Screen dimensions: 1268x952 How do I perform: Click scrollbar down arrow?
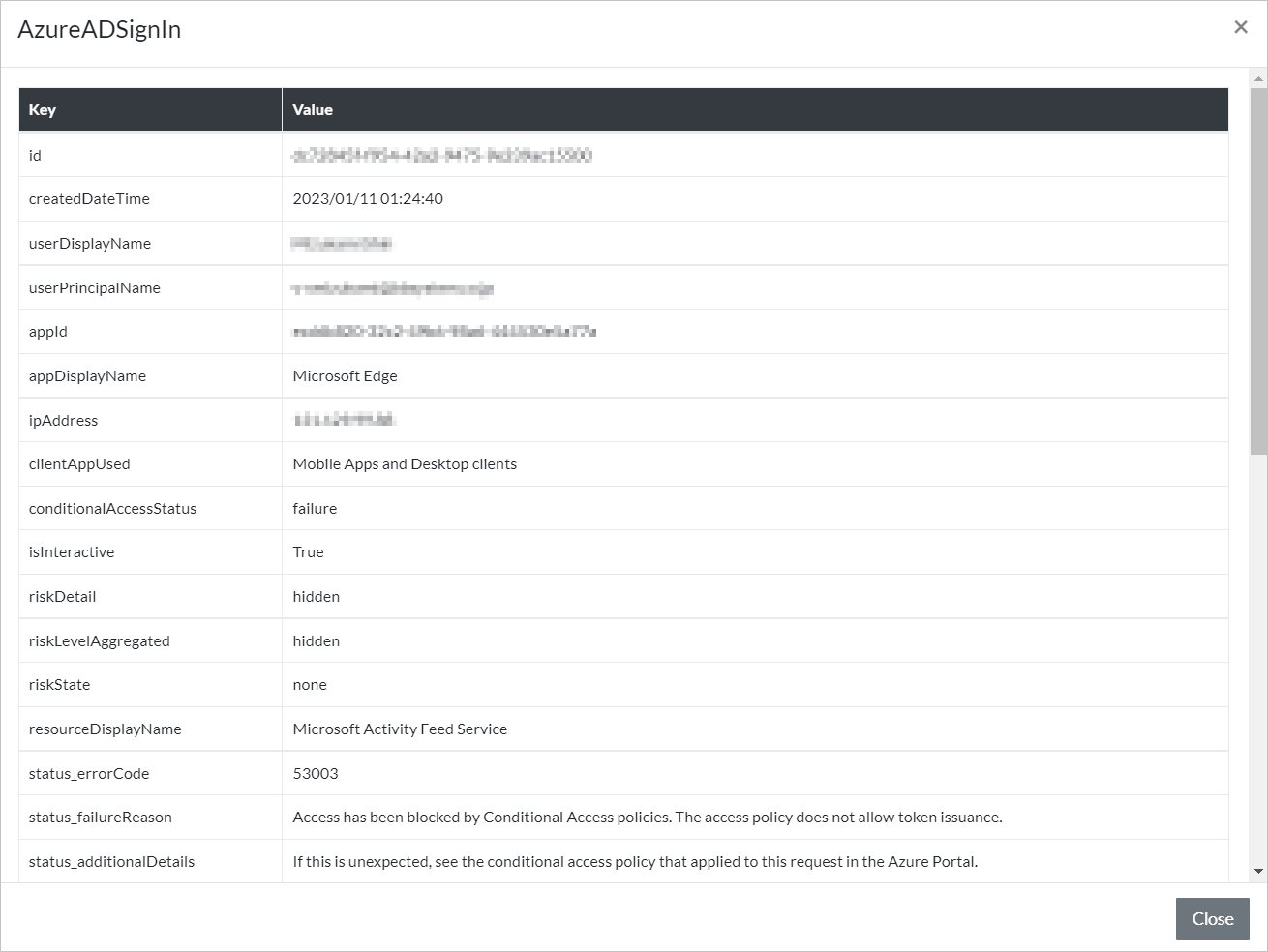[x=1258, y=871]
